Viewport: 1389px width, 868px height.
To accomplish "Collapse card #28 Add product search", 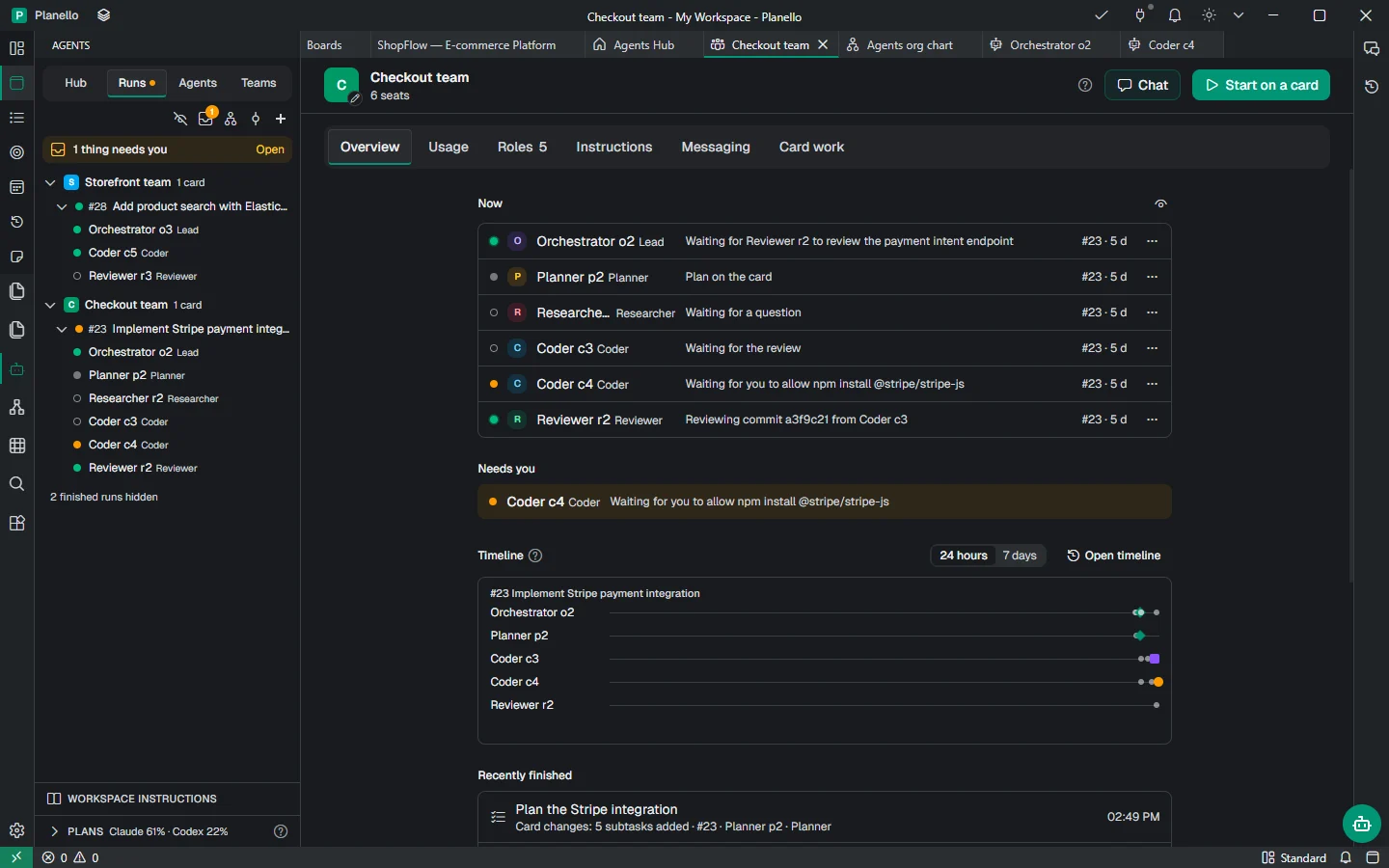I will pyautogui.click(x=62, y=206).
